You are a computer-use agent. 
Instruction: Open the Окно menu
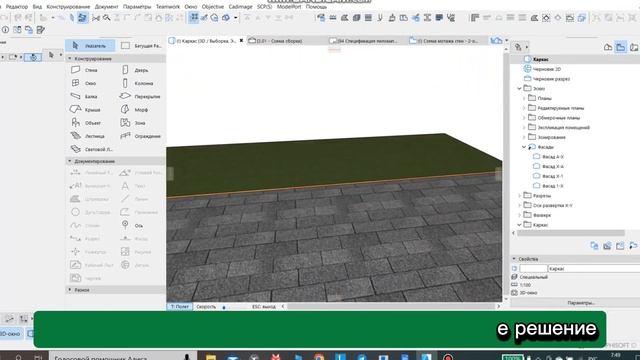(x=191, y=7)
